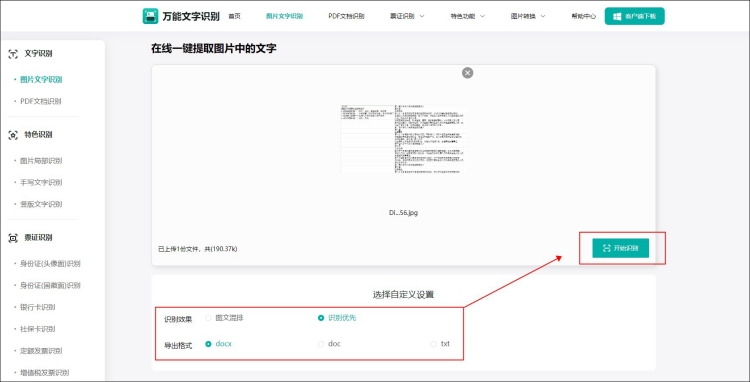Open 手写文字识别 in the sidebar
The height and width of the screenshot is (382, 750).
[x=41, y=183]
